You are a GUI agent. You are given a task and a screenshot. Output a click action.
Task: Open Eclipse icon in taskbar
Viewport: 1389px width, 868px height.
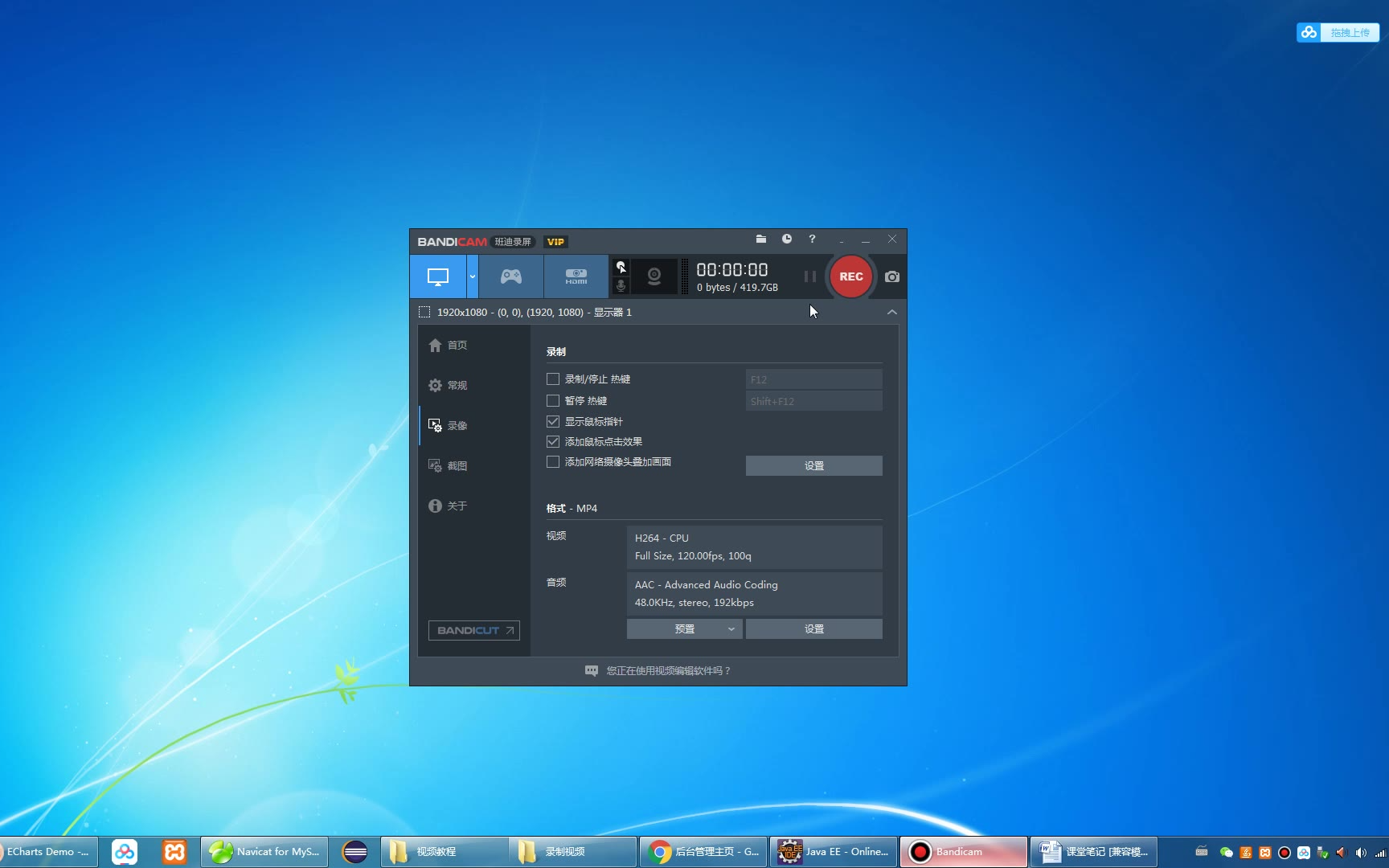(x=354, y=852)
